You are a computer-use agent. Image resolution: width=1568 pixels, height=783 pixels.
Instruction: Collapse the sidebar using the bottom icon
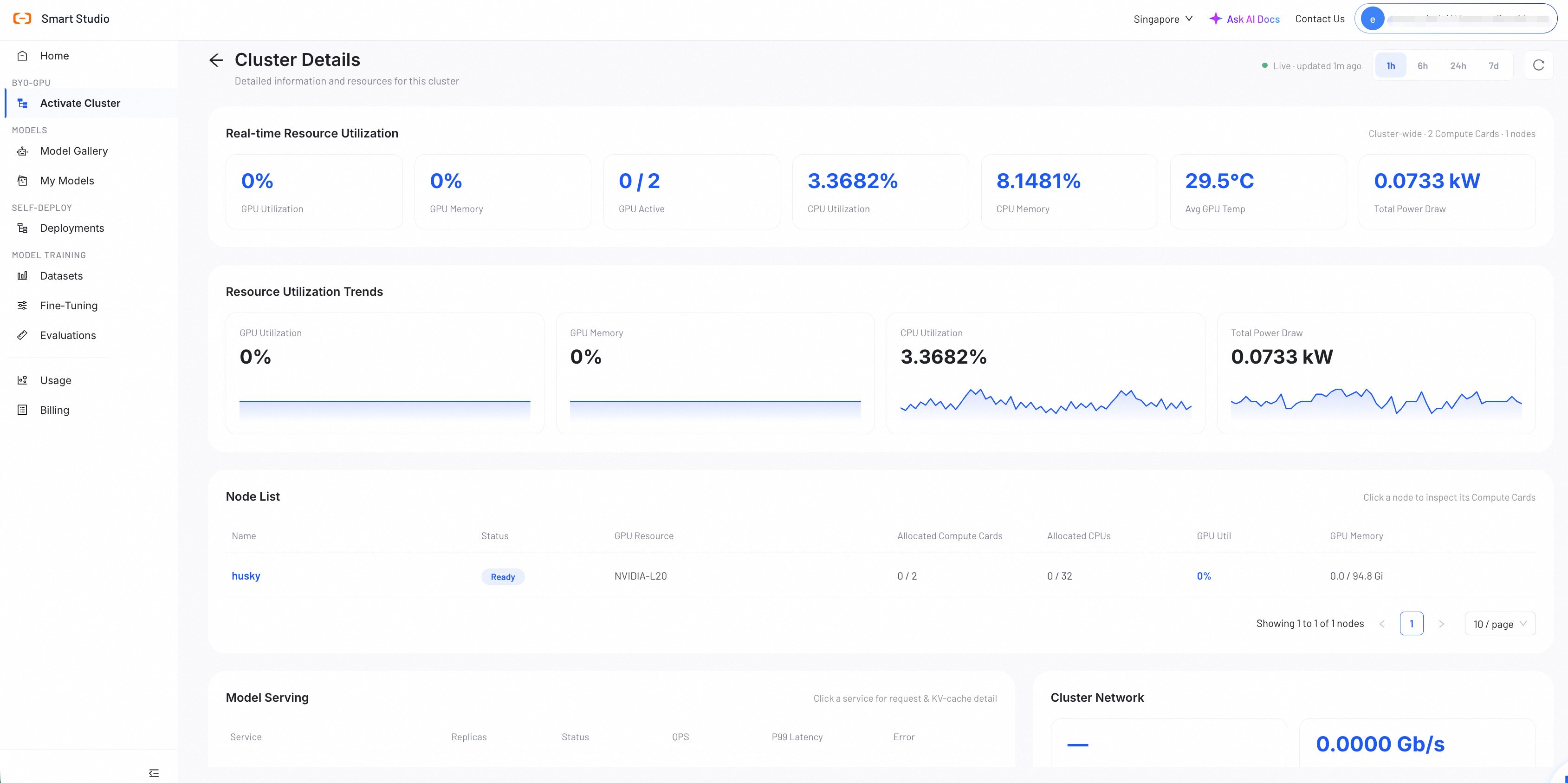[154, 773]
